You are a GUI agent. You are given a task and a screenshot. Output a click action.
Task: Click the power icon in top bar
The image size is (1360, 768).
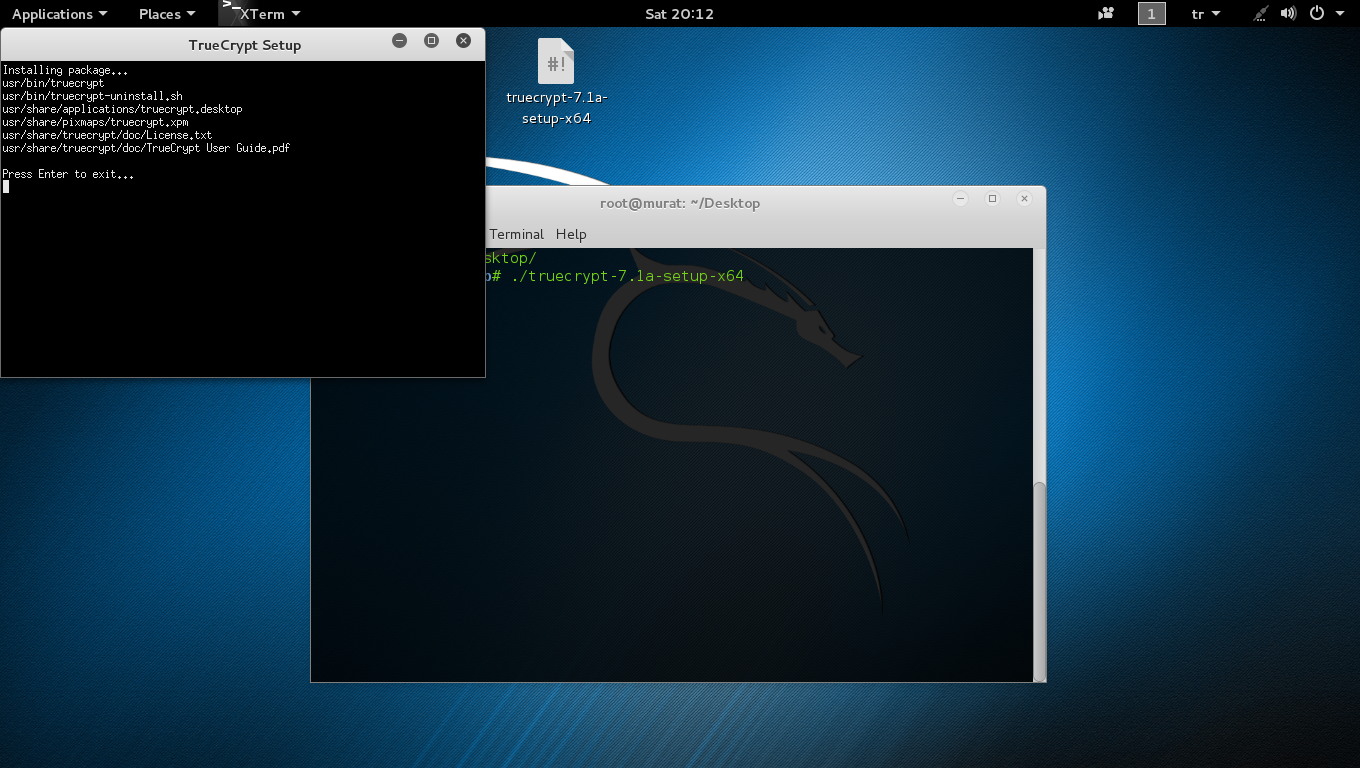1316,14
